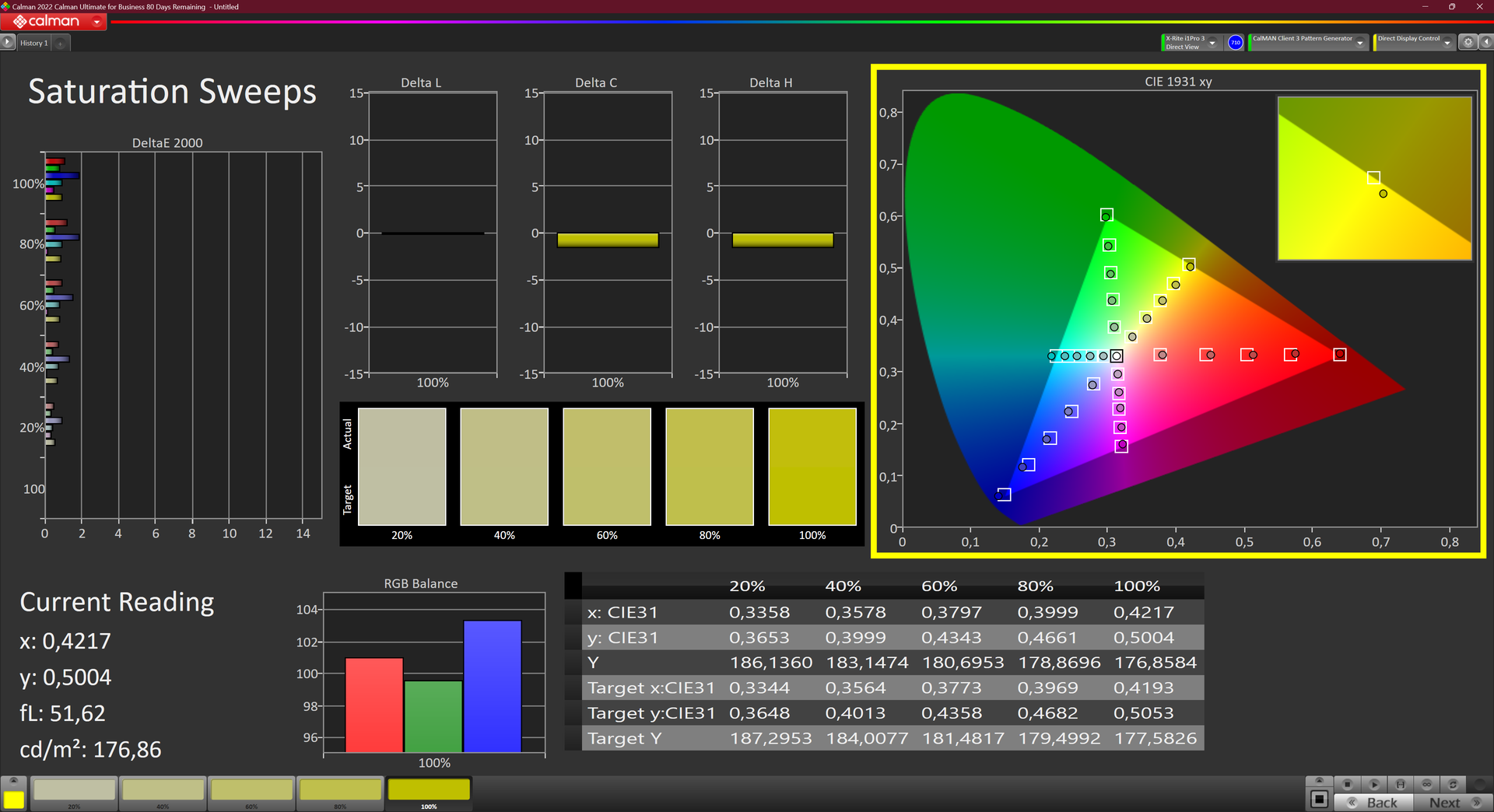This screenshot has width=1494, height=812.
Task: Expand the CalMAN Client 3 Pattern Generator dropdown
Action: 1359,43
